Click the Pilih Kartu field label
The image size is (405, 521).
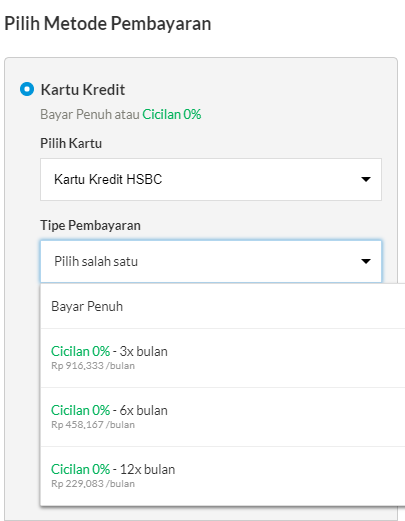pos(71,143)
